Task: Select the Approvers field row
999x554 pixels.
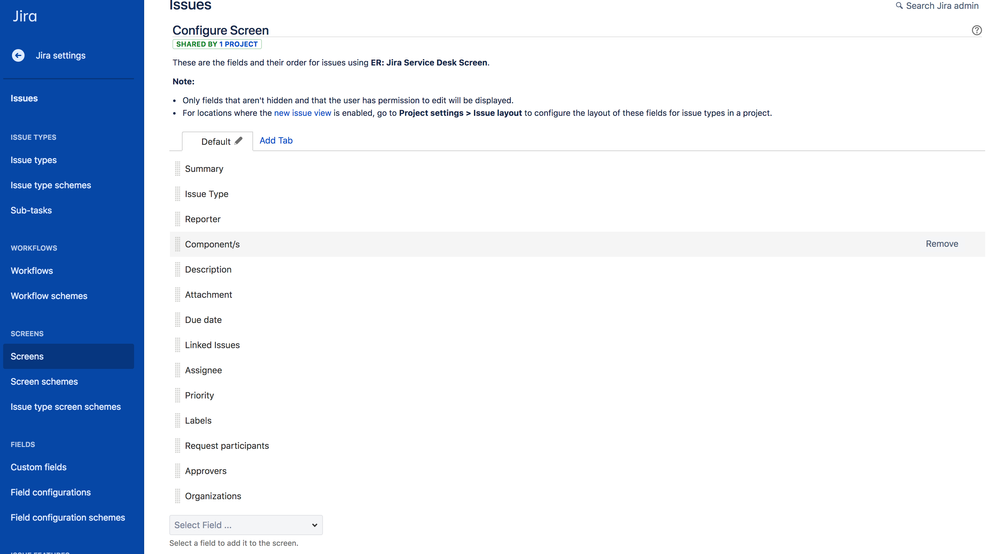Action: click(577, 471)
